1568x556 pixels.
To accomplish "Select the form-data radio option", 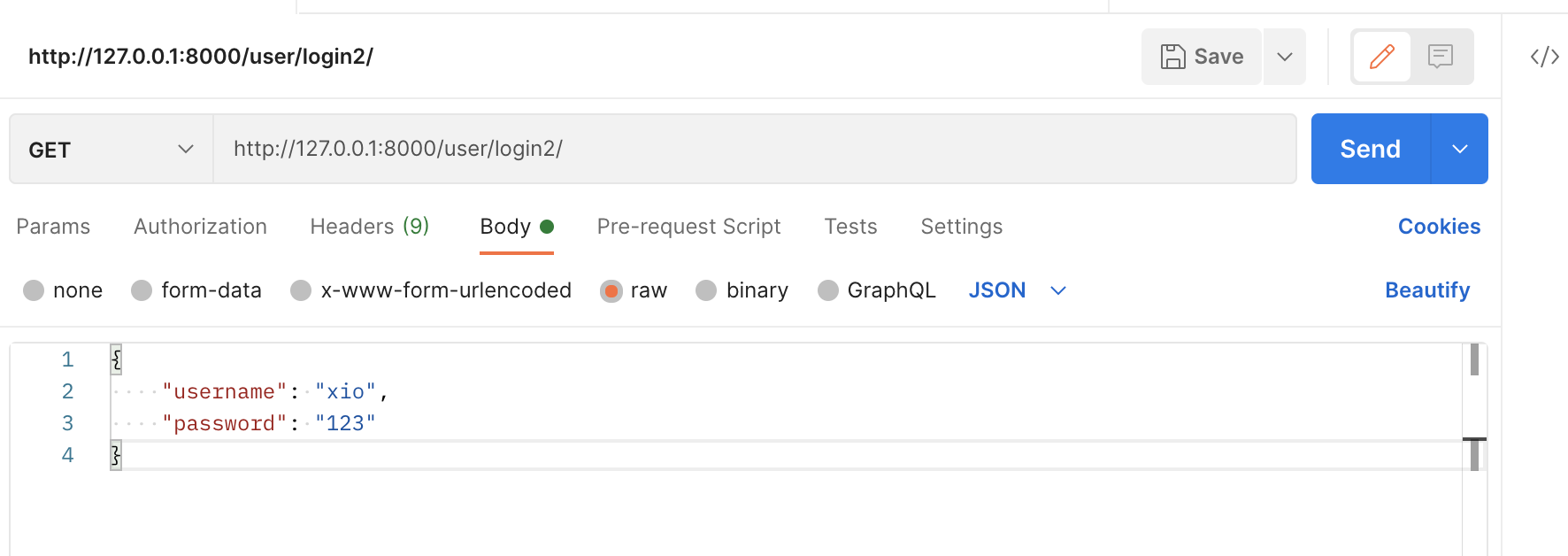I will [142, 290].
